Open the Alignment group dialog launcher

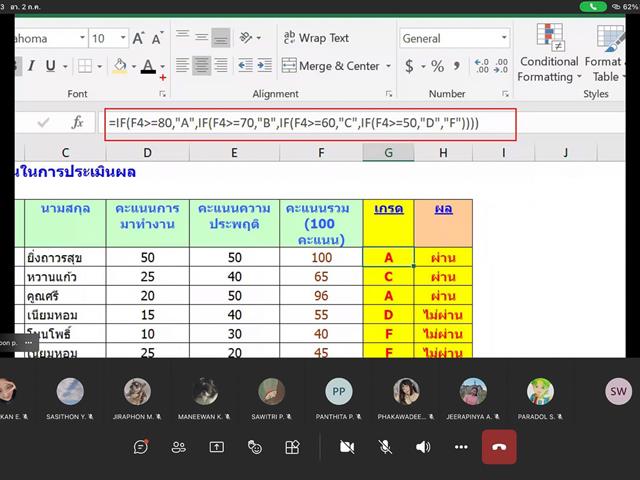point(389,94)
